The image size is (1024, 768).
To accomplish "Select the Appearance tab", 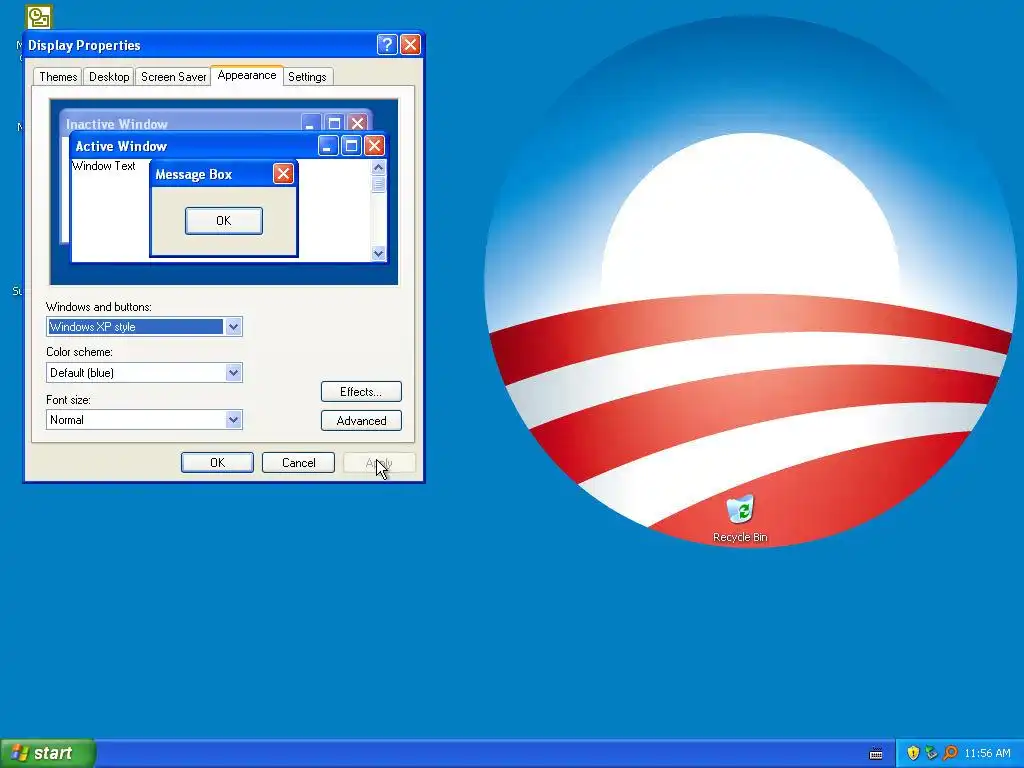I will tap(247, 75).
